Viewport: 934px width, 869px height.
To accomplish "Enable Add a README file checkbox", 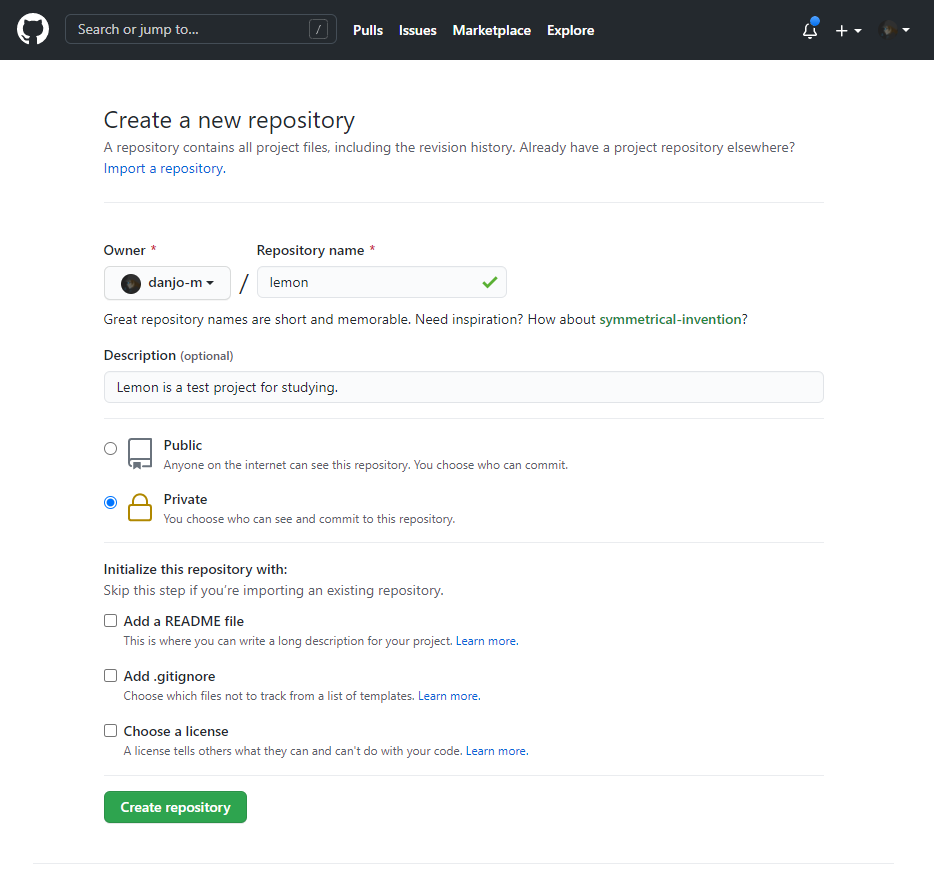I will (x=110, y=621).
